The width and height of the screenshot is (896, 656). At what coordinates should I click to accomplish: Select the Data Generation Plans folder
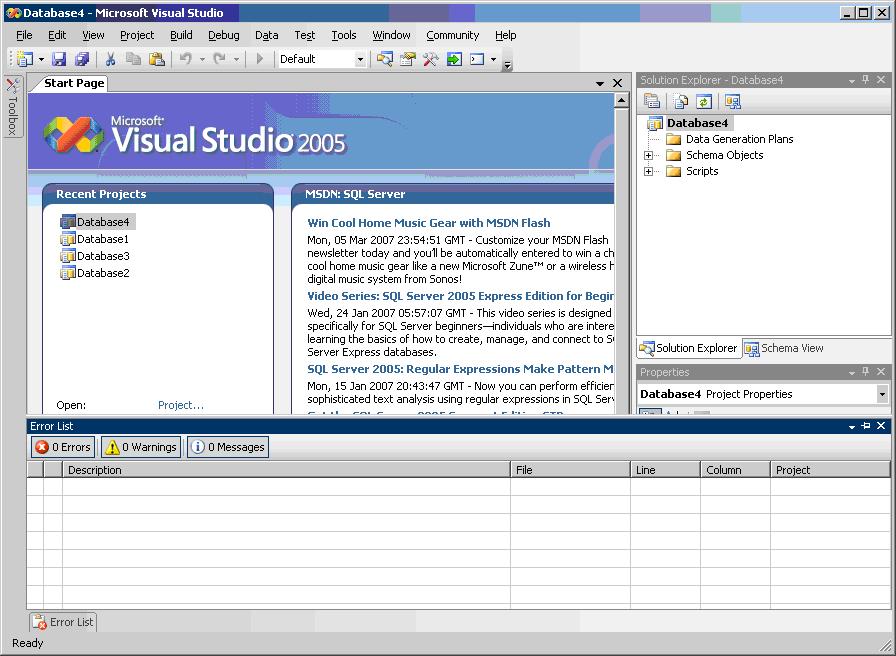tap(739, 139)
